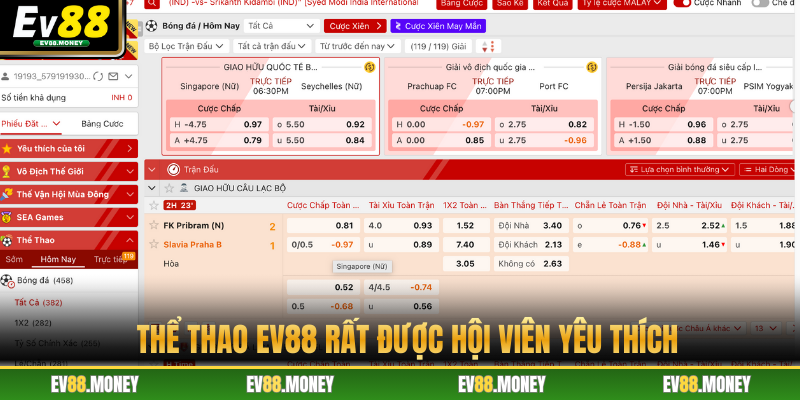Favorite the GIAO HỮU CÂU LẠC BỘ league star
Viewport: 800px width, 400px height.
[x=169, y=188]
